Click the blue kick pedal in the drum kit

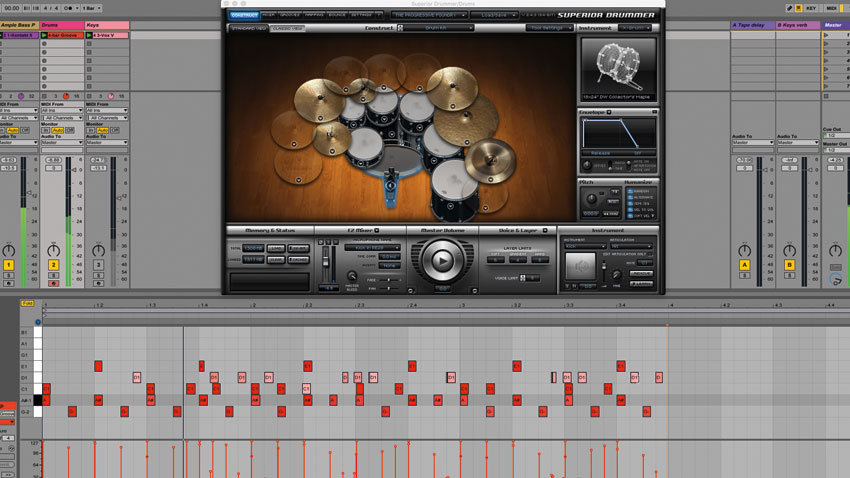(391, 188)
